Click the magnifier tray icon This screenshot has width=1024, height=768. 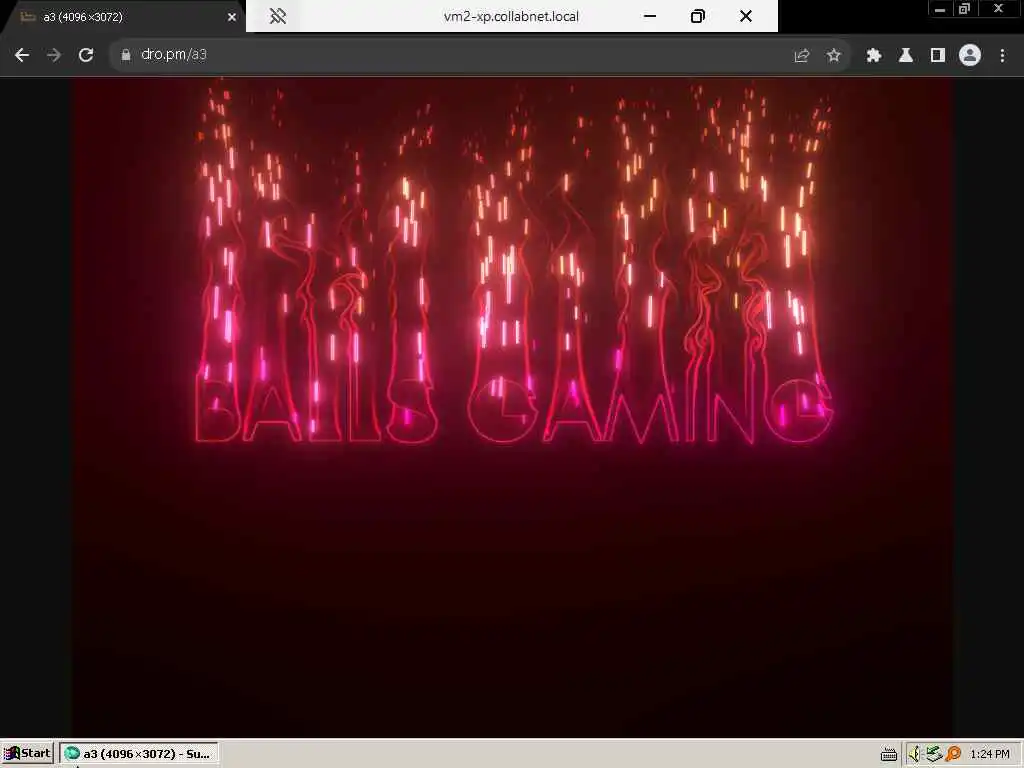click(953, 754)
